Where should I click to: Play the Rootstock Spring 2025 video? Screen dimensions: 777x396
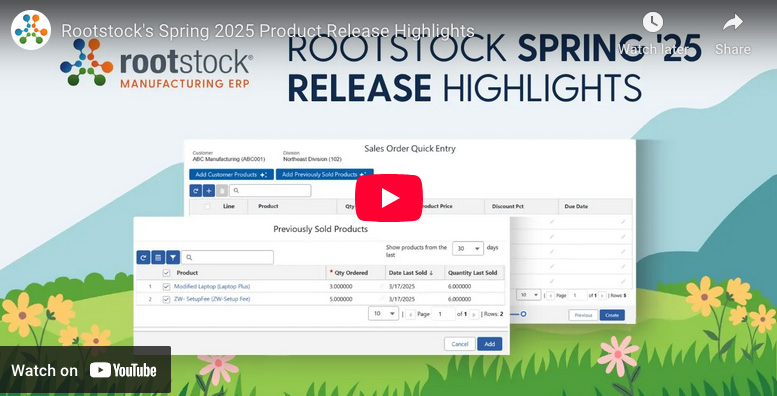(388, 198)
